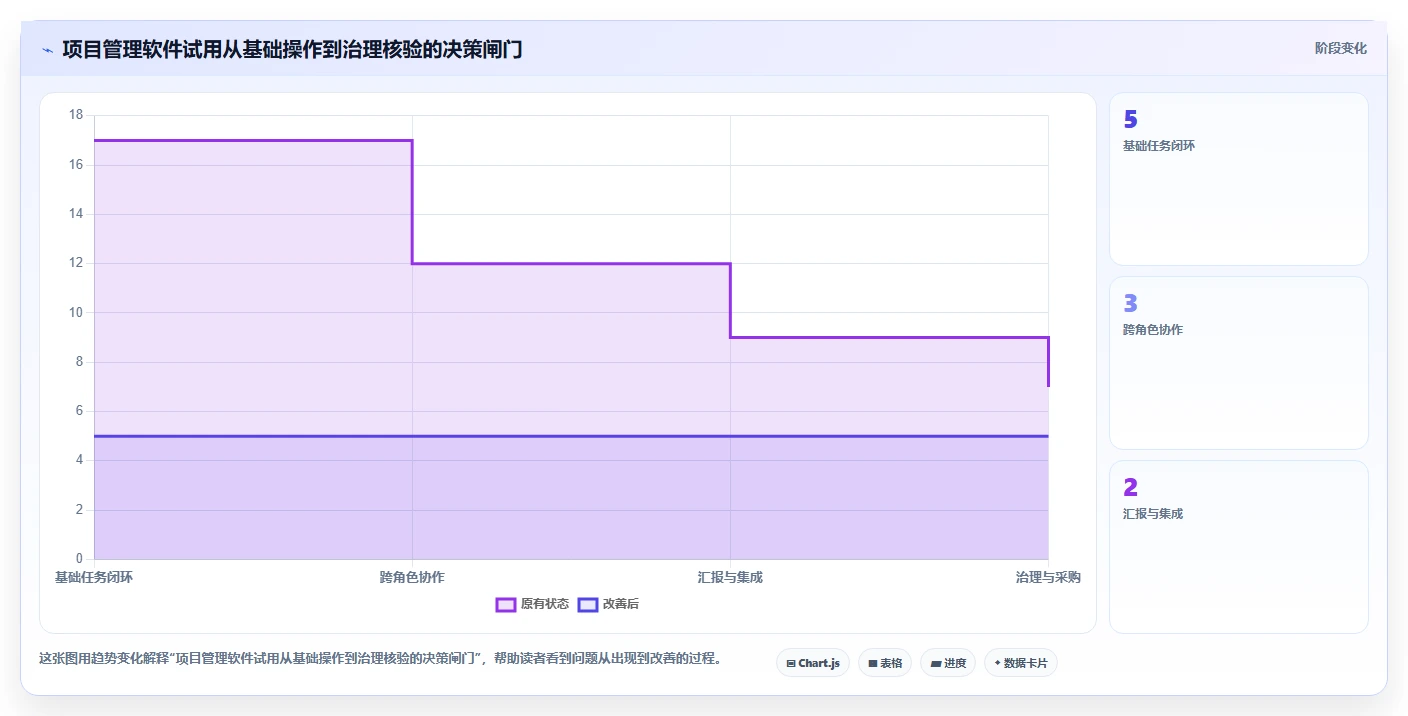Click the Chart.js tag
Viewport: 1408px width, 716px height.
click(813, 663)
